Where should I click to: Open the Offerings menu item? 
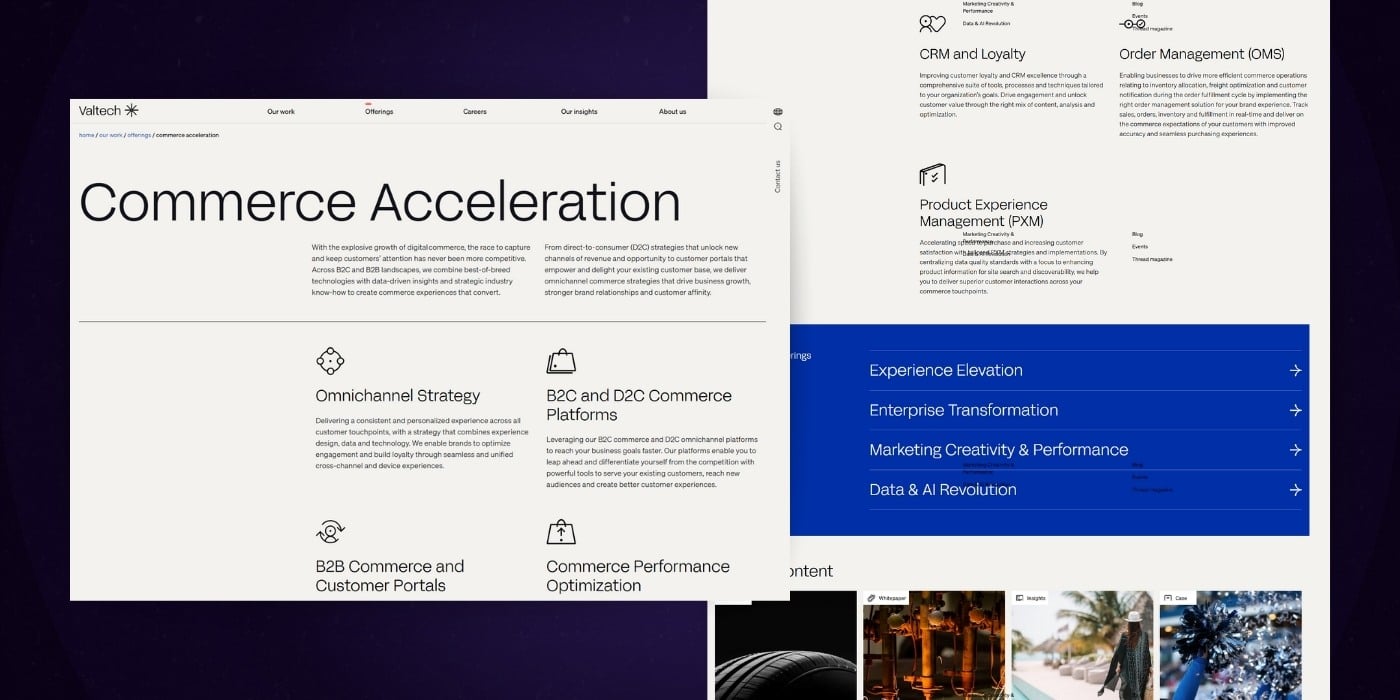[379, 112]
